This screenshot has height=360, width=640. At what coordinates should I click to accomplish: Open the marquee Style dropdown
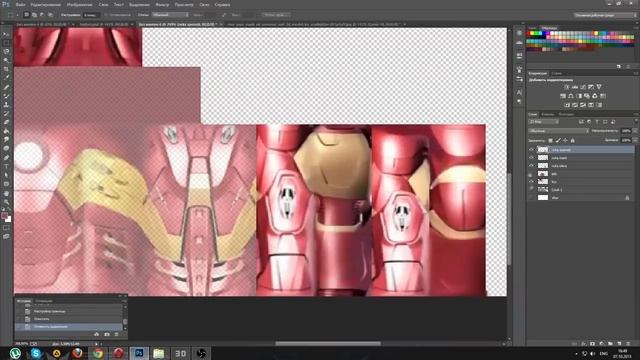tap(170, 15)
